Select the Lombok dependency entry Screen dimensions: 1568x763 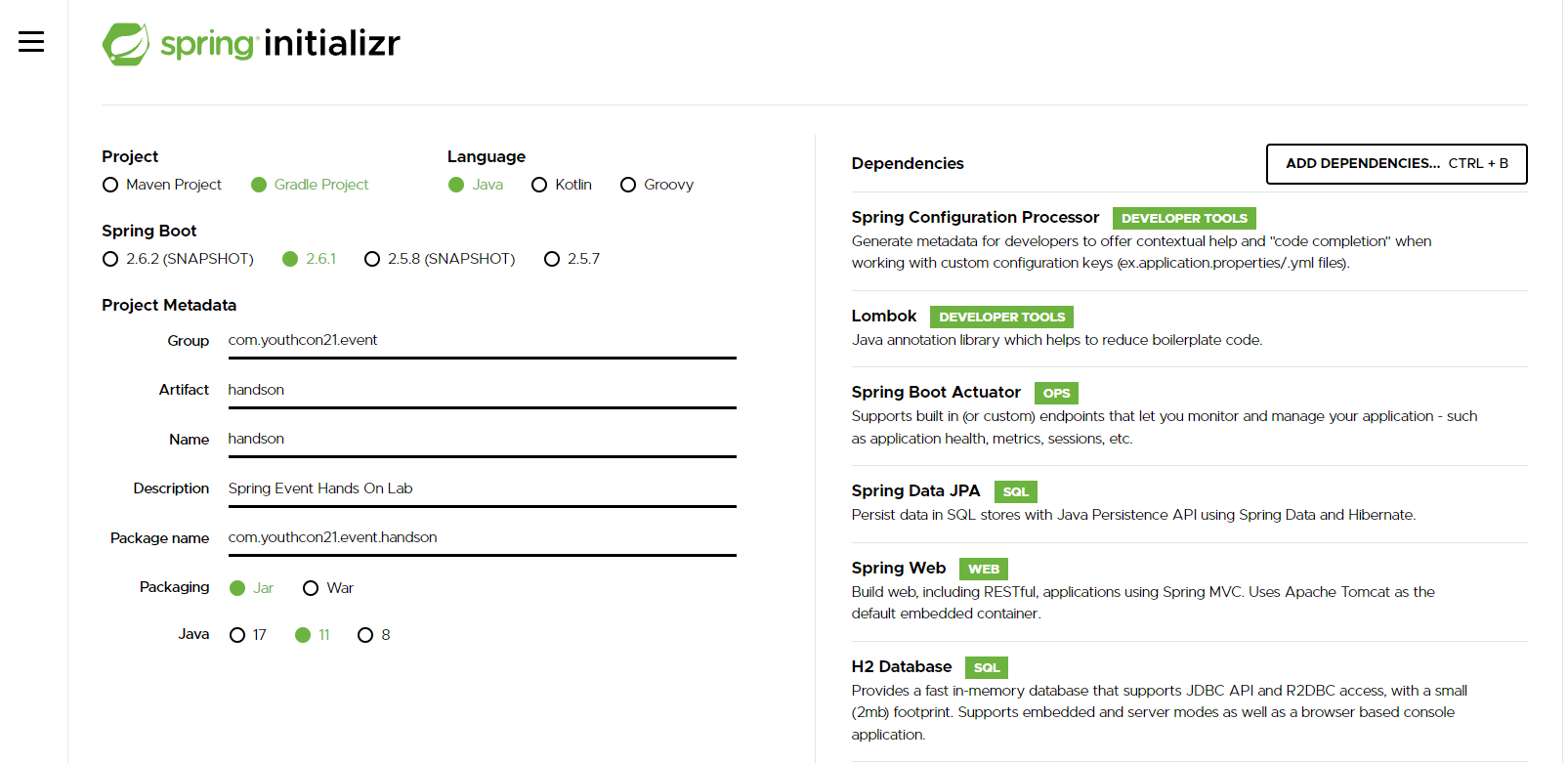tap(884, 316)
